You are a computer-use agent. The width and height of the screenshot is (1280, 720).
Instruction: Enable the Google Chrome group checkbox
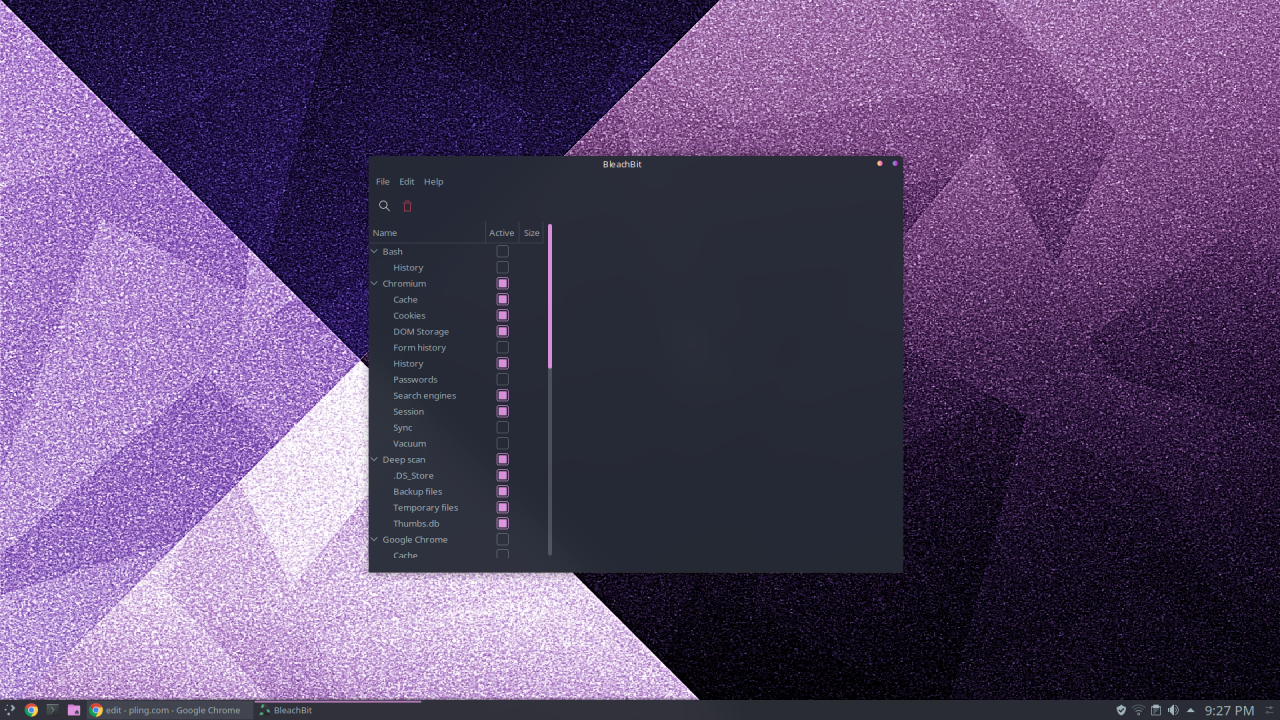point(502,539)
